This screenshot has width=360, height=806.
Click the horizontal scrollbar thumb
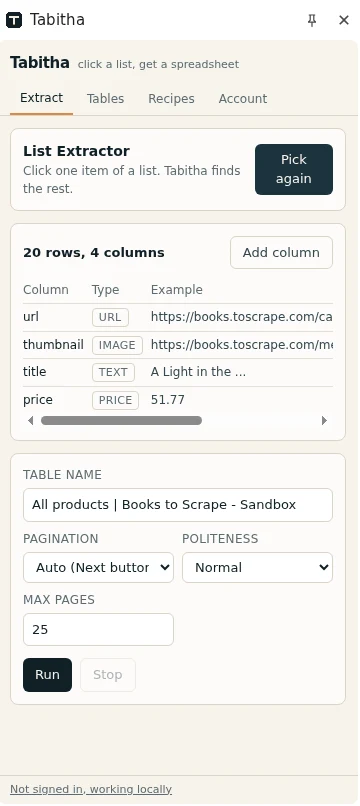[x=121, y=420]
